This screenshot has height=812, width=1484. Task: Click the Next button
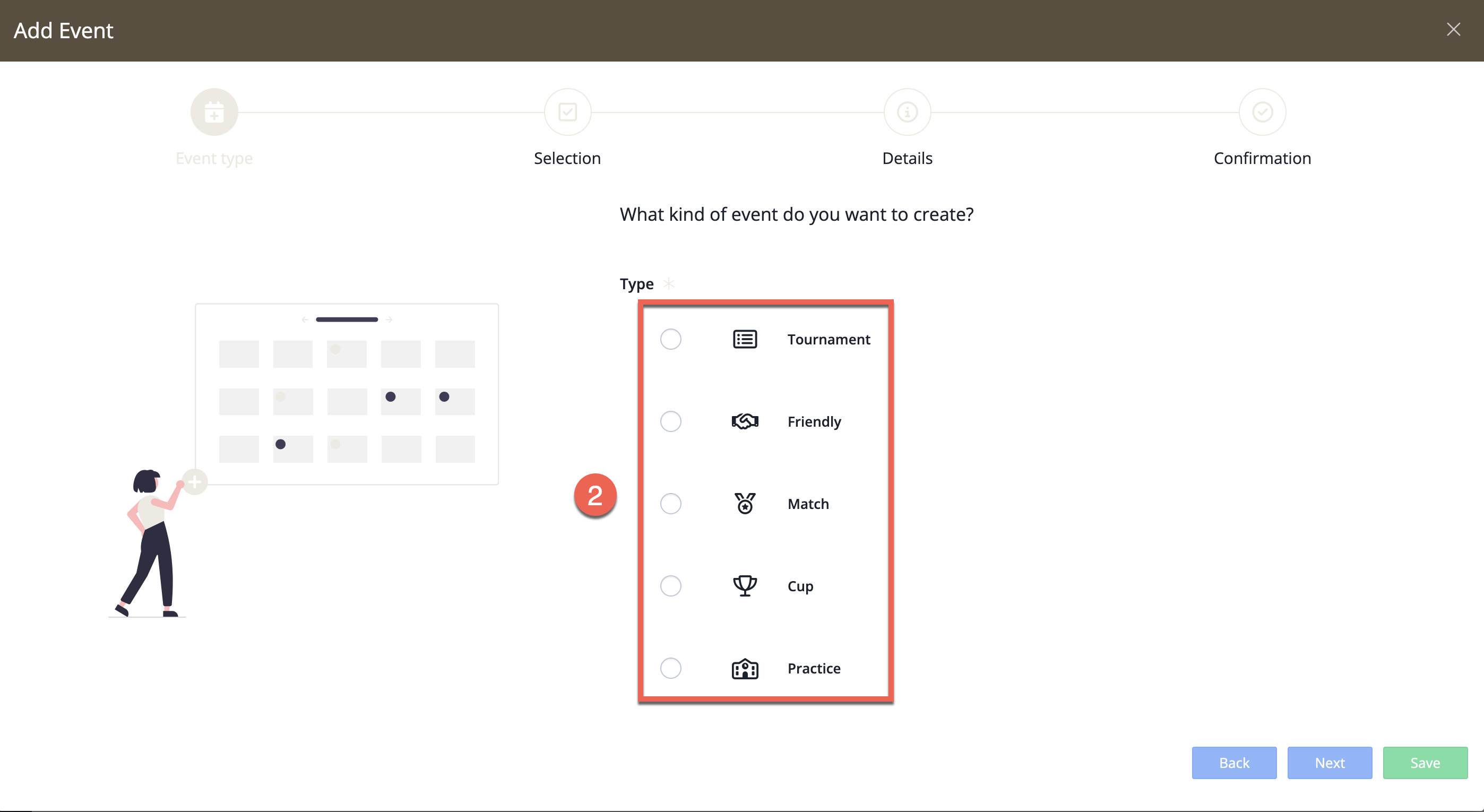1330,763
